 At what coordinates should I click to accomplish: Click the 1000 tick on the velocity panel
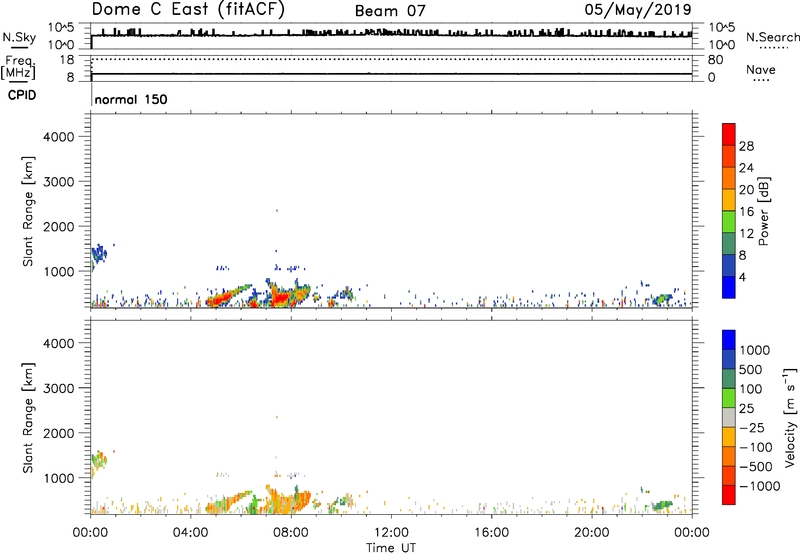pyautogui.click(x=59, y=477)
